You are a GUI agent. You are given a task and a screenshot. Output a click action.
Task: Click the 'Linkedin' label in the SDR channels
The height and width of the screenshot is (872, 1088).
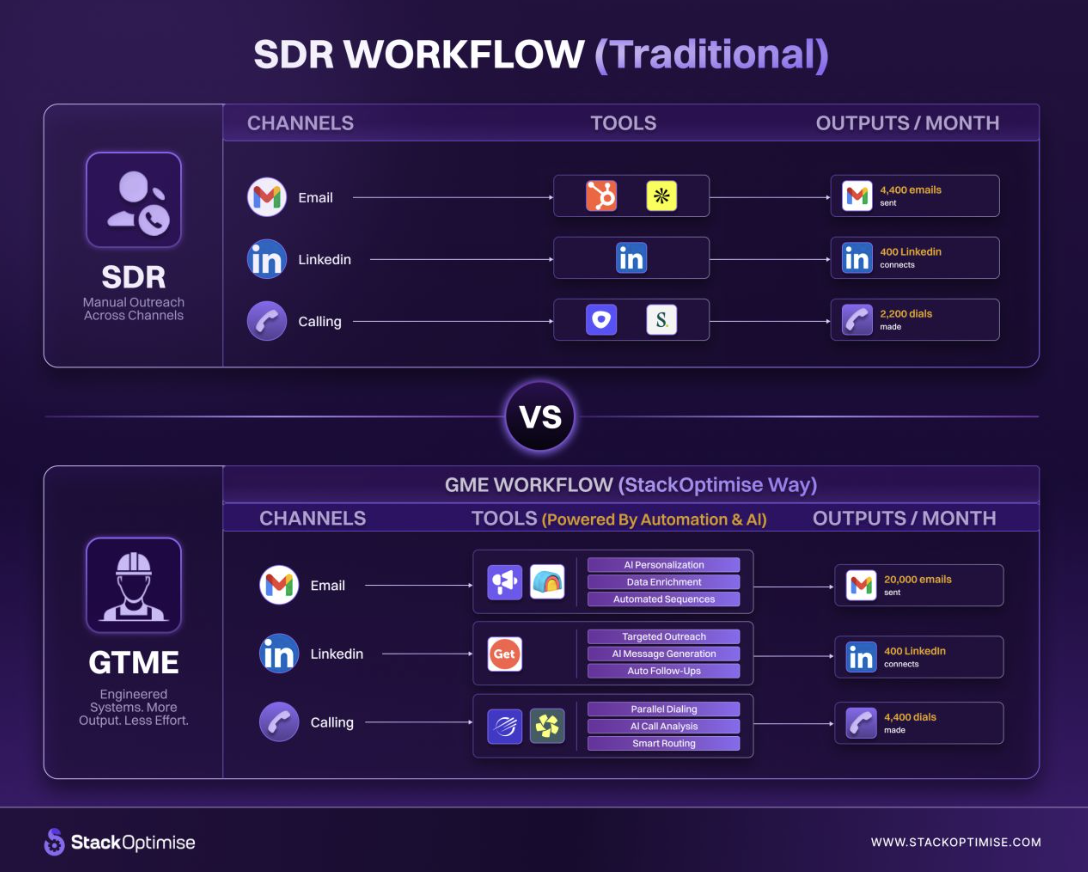pos(325,259)
